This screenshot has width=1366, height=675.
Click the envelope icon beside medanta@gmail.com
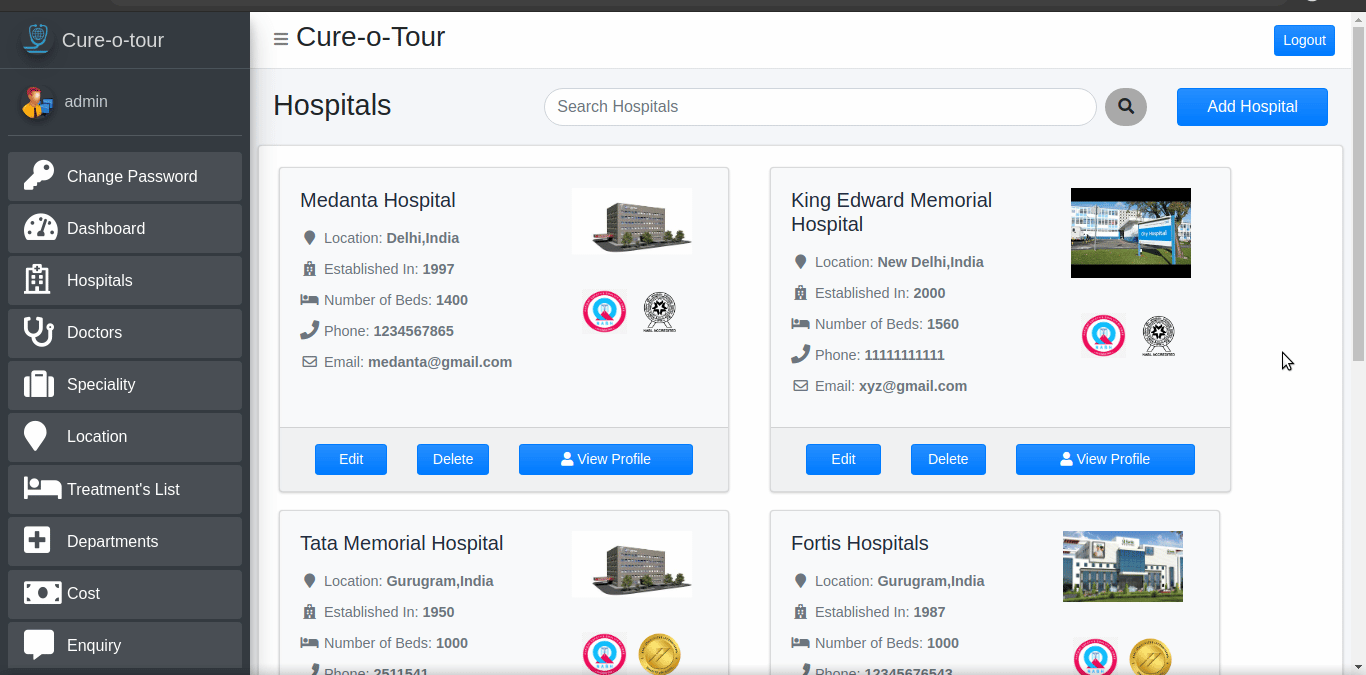pyautogui.click(x=310, y=362)
